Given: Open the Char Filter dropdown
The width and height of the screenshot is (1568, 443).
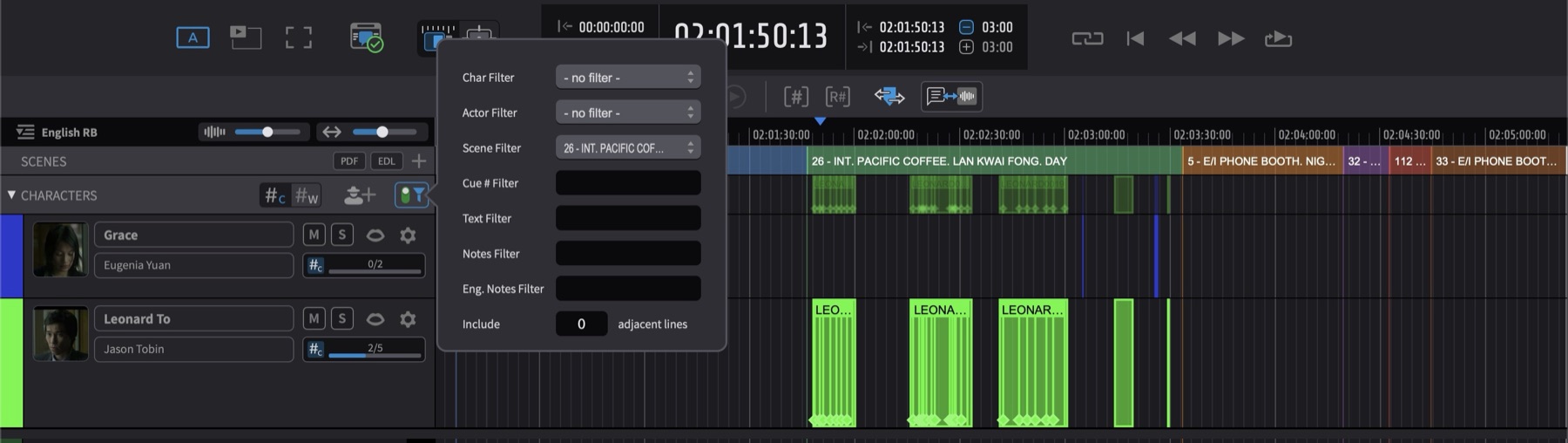Looking at the screenshot, I should click(x=628, y=77).
